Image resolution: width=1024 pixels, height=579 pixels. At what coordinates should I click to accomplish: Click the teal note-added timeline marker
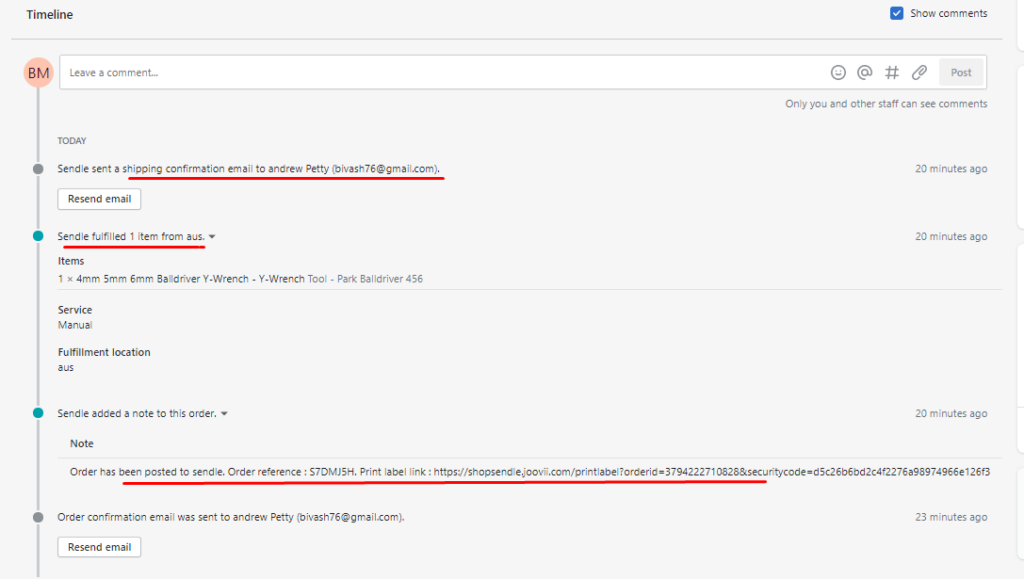coord(38,413)
